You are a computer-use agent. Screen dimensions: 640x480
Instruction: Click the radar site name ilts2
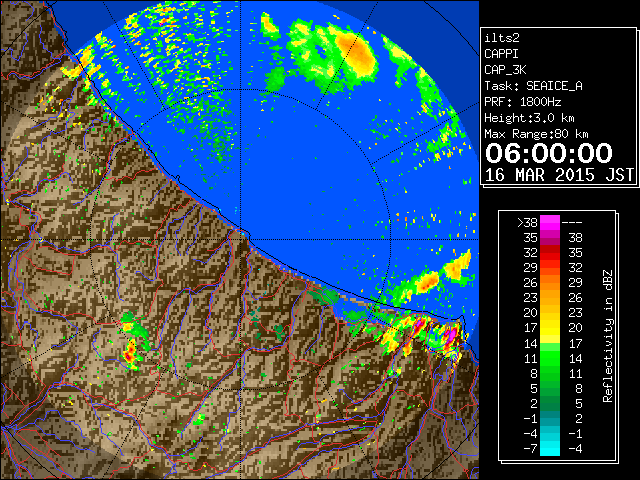click(502, 38)
